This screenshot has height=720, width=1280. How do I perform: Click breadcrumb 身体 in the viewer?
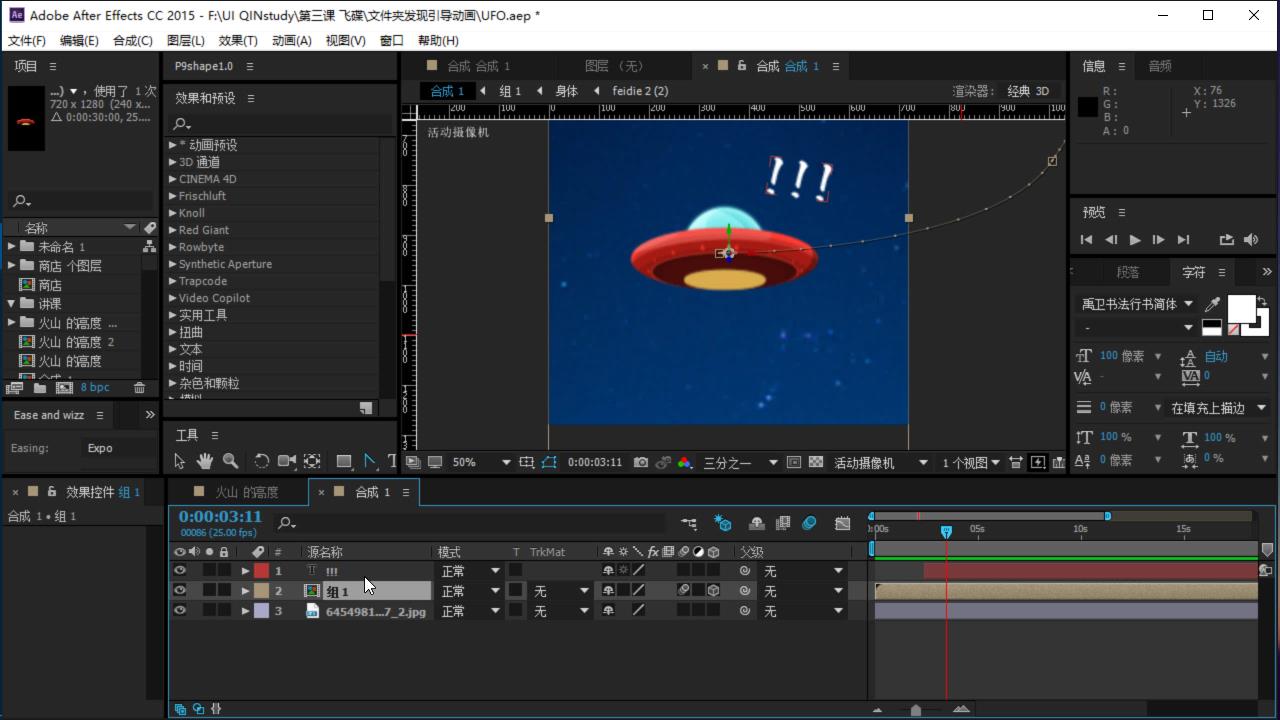[567, 91]
